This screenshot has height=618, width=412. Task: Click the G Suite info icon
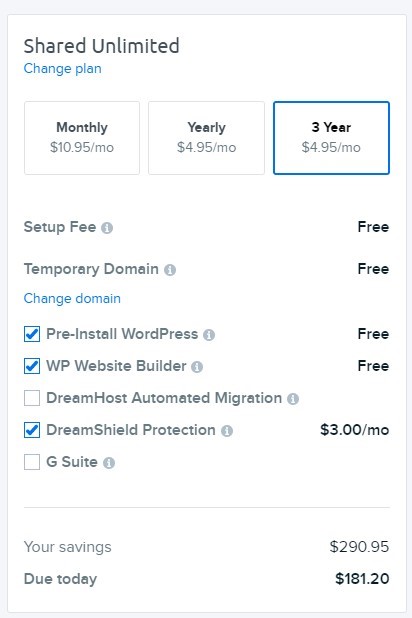(x=109, y=463)
